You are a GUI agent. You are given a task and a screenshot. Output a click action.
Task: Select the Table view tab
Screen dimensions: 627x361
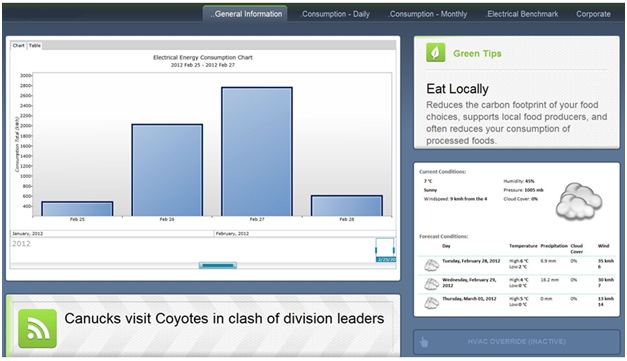pyautogui.click(x=35, y=46)
